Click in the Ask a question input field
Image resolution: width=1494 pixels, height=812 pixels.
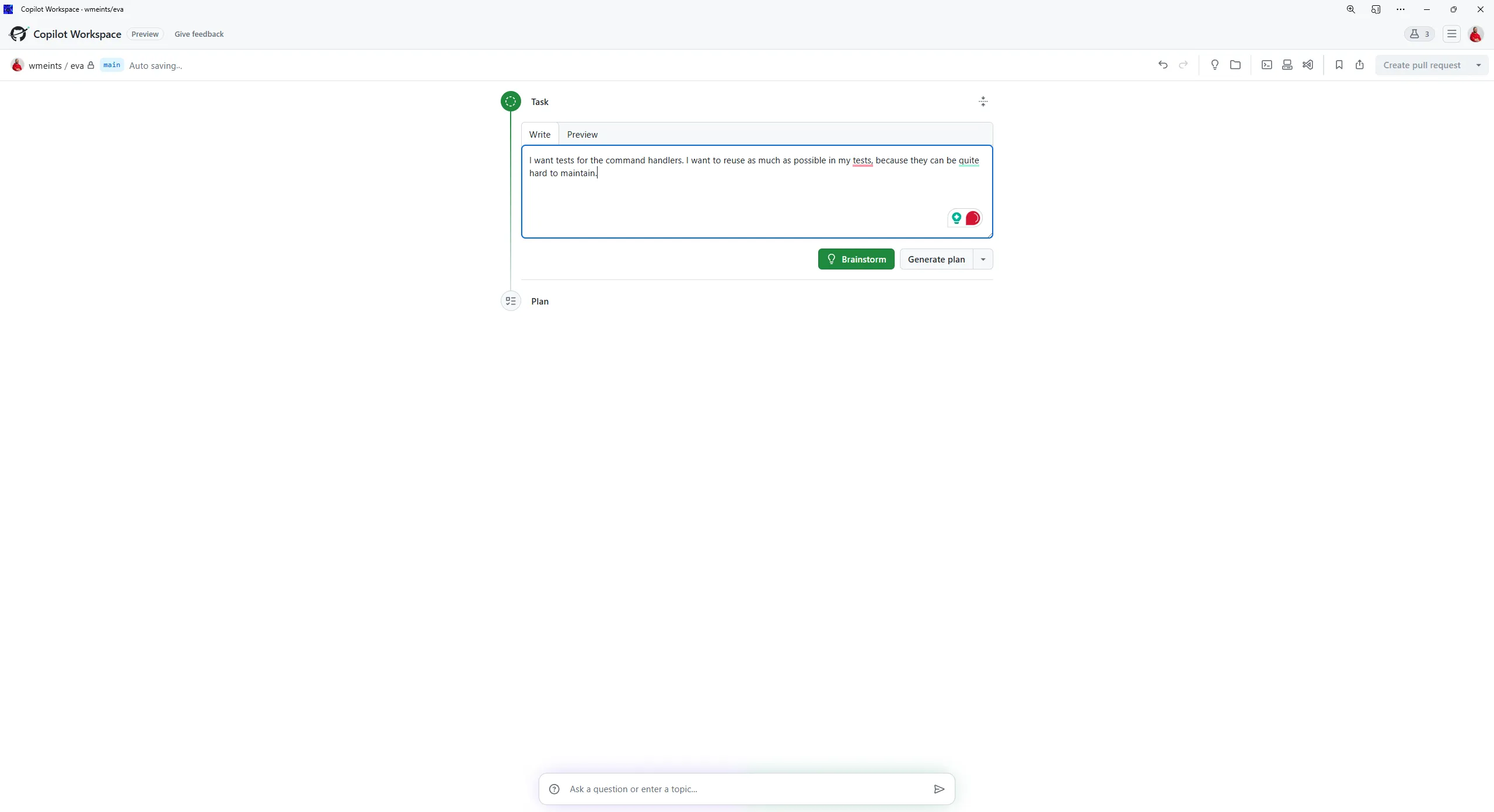click(747, 789)
